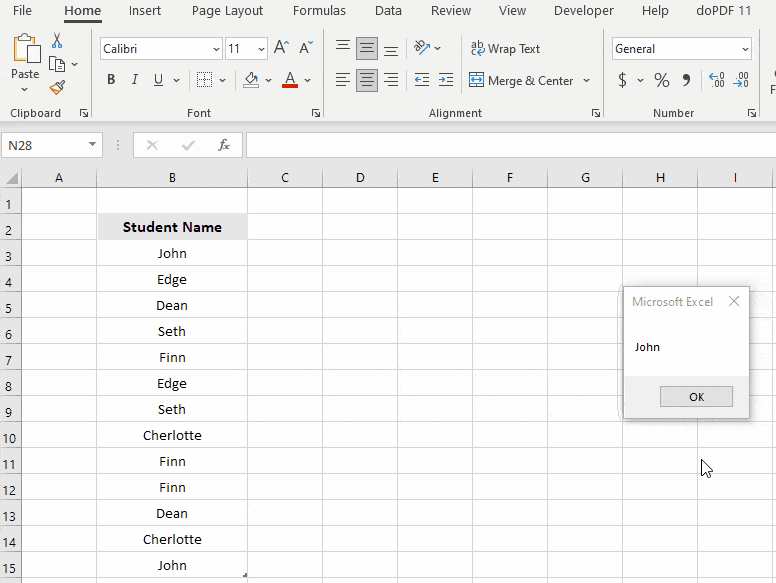Toggle Bold formatting

pos(111,80)
